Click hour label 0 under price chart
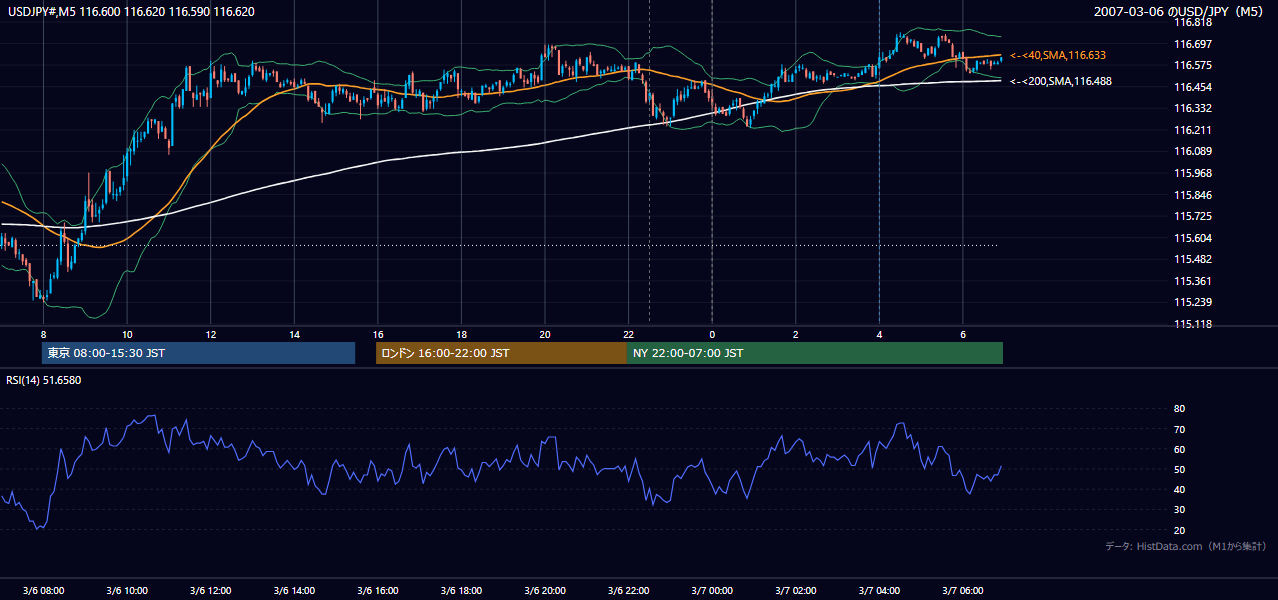The image size is (1278, 600). click(x=712, y=334)
